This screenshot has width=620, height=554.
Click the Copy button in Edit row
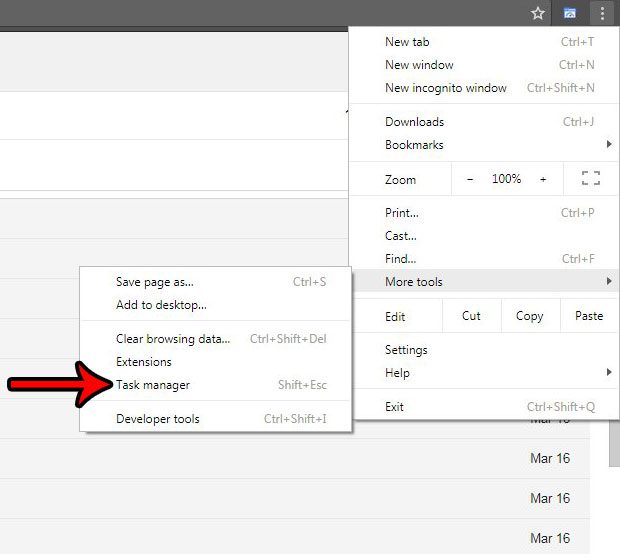(529, 316)
